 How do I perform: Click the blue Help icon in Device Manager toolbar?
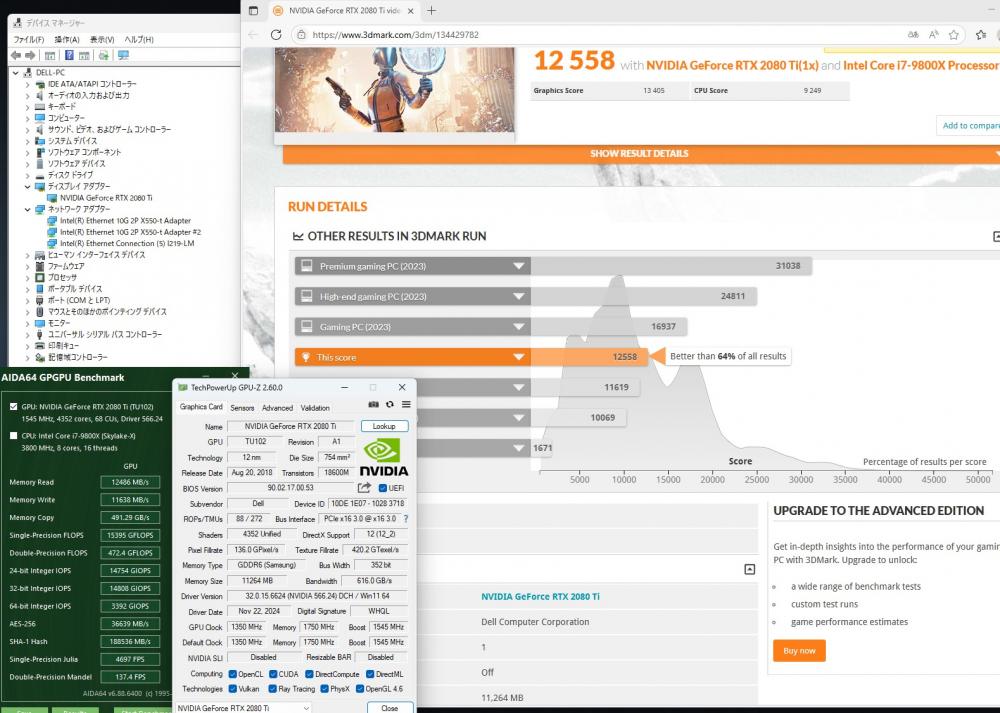click(x=69, y=55)
